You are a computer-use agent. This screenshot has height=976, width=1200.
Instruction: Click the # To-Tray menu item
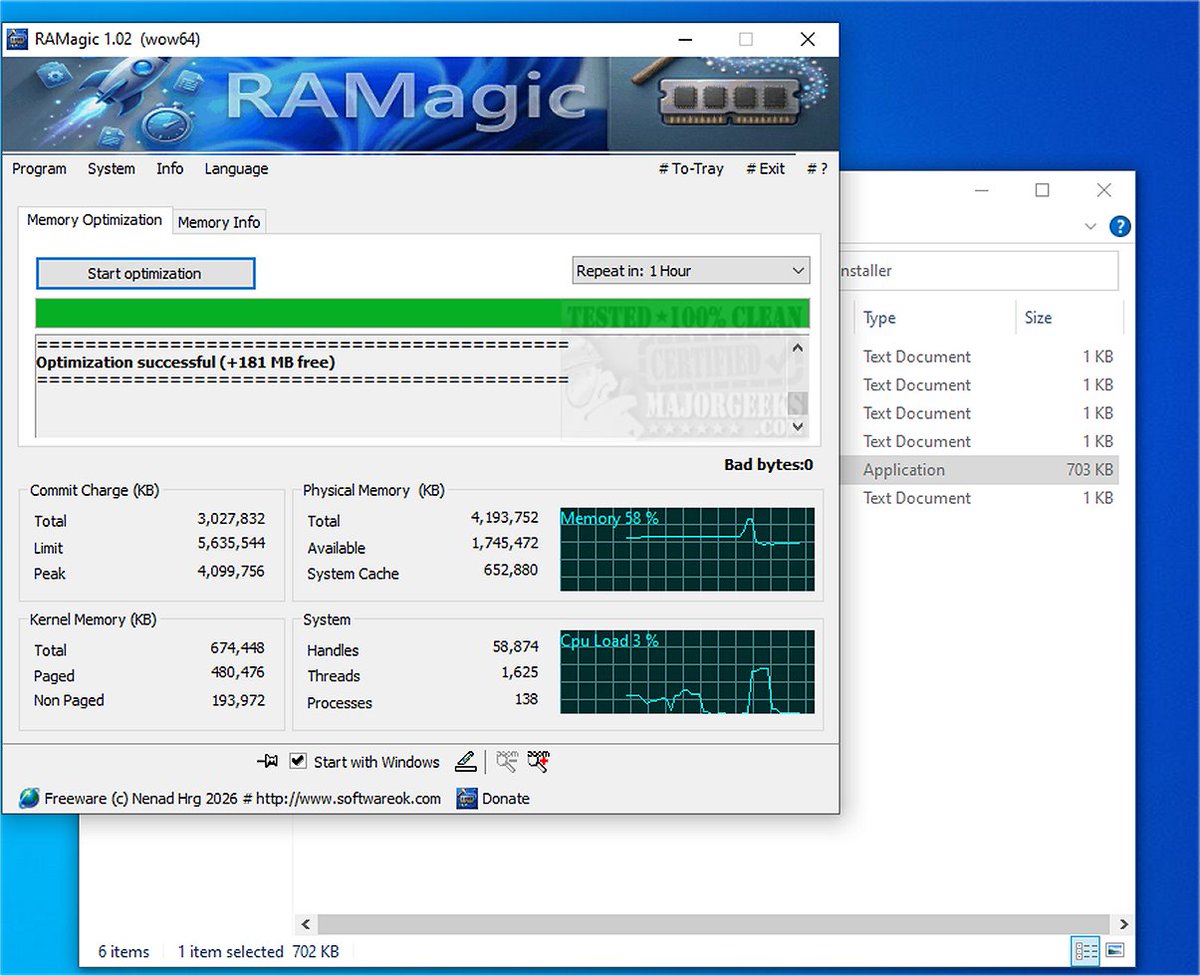tap(691, 169)
